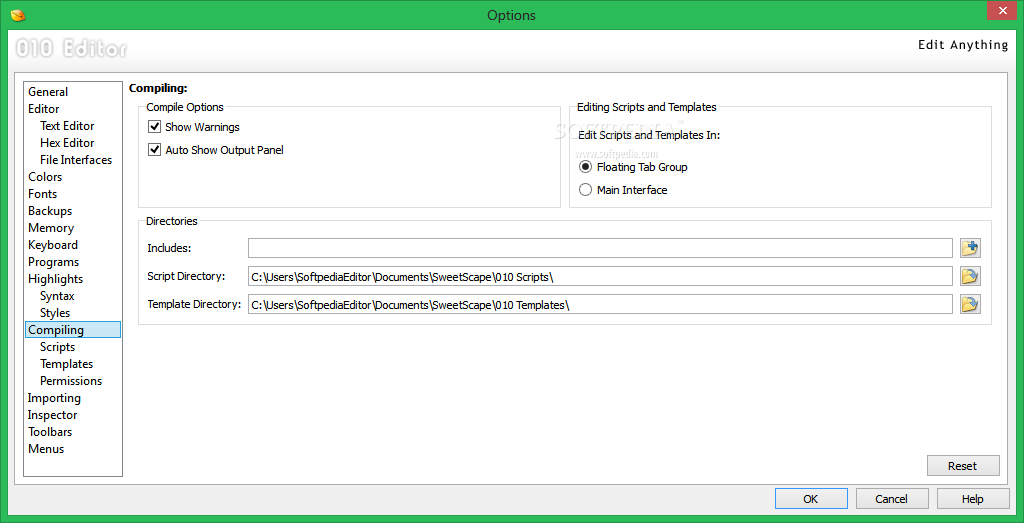This screenshot has height=523, width=1024.
Task: Go to the Colors options page
Action: (x=45, y=177)
